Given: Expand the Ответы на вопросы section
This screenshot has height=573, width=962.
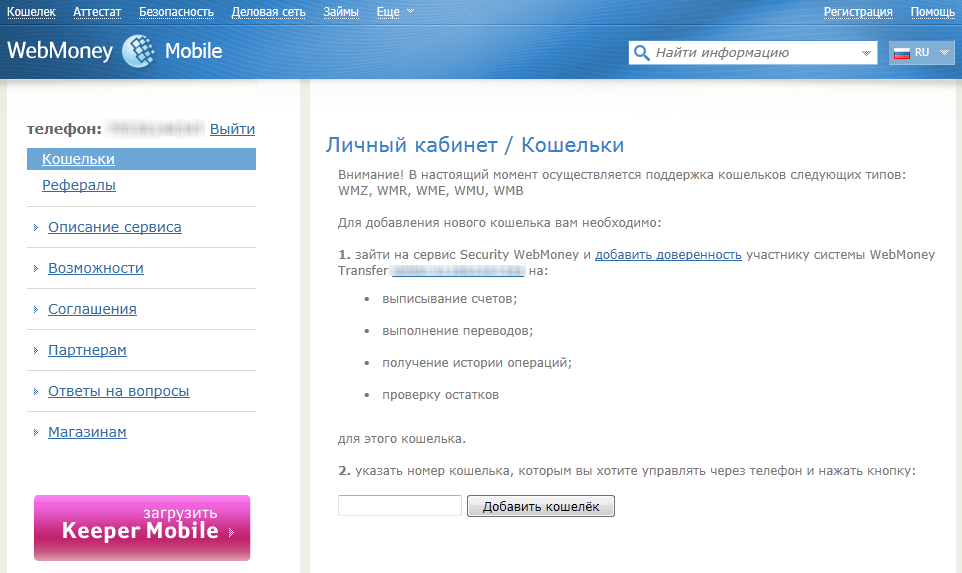Looking at the screenshot, I should (118, 391).
